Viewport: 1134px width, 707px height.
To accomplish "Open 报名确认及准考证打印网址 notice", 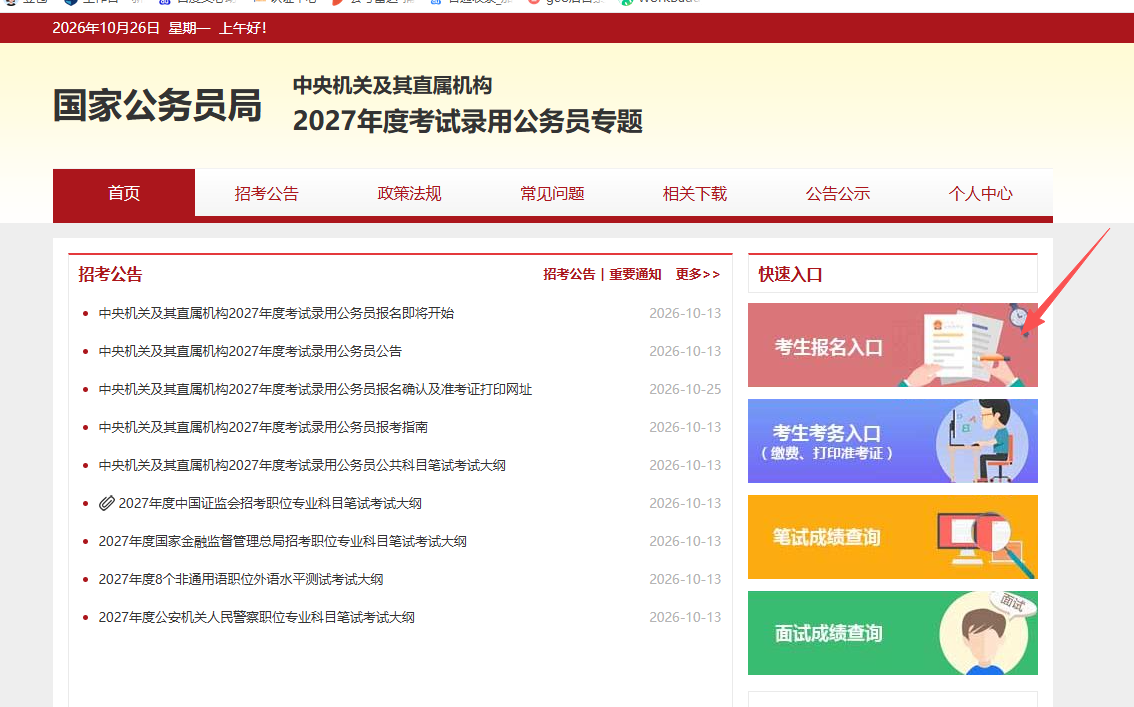I will (x=315, y=389).
